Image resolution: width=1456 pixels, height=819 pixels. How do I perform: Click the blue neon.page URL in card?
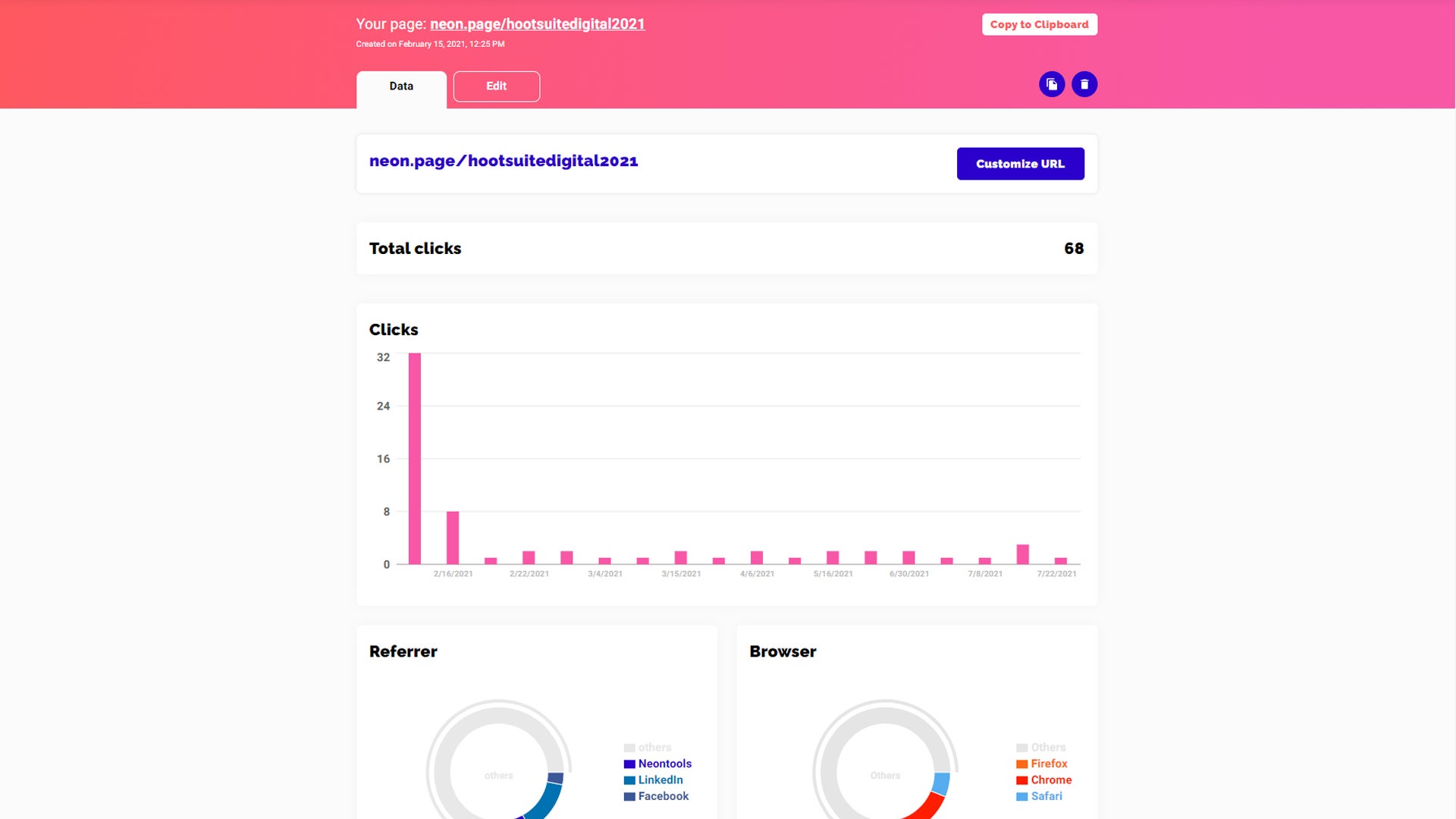pyautogui.click(x=504, y=161)
